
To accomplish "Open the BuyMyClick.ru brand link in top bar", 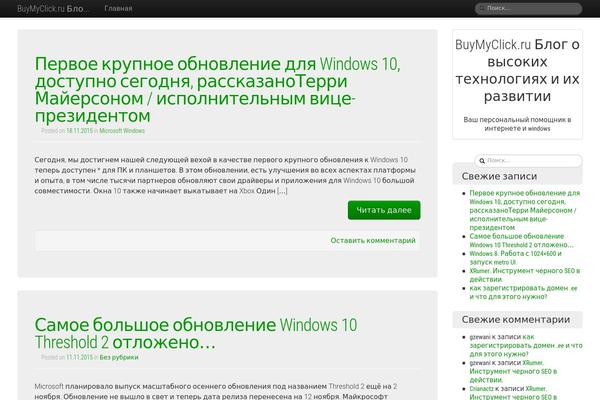I will 53,8.
